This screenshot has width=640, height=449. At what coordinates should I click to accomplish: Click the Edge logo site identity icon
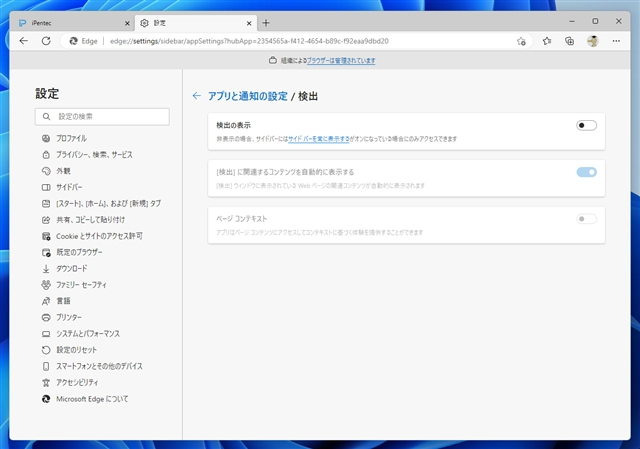click(x=73, y=41)
